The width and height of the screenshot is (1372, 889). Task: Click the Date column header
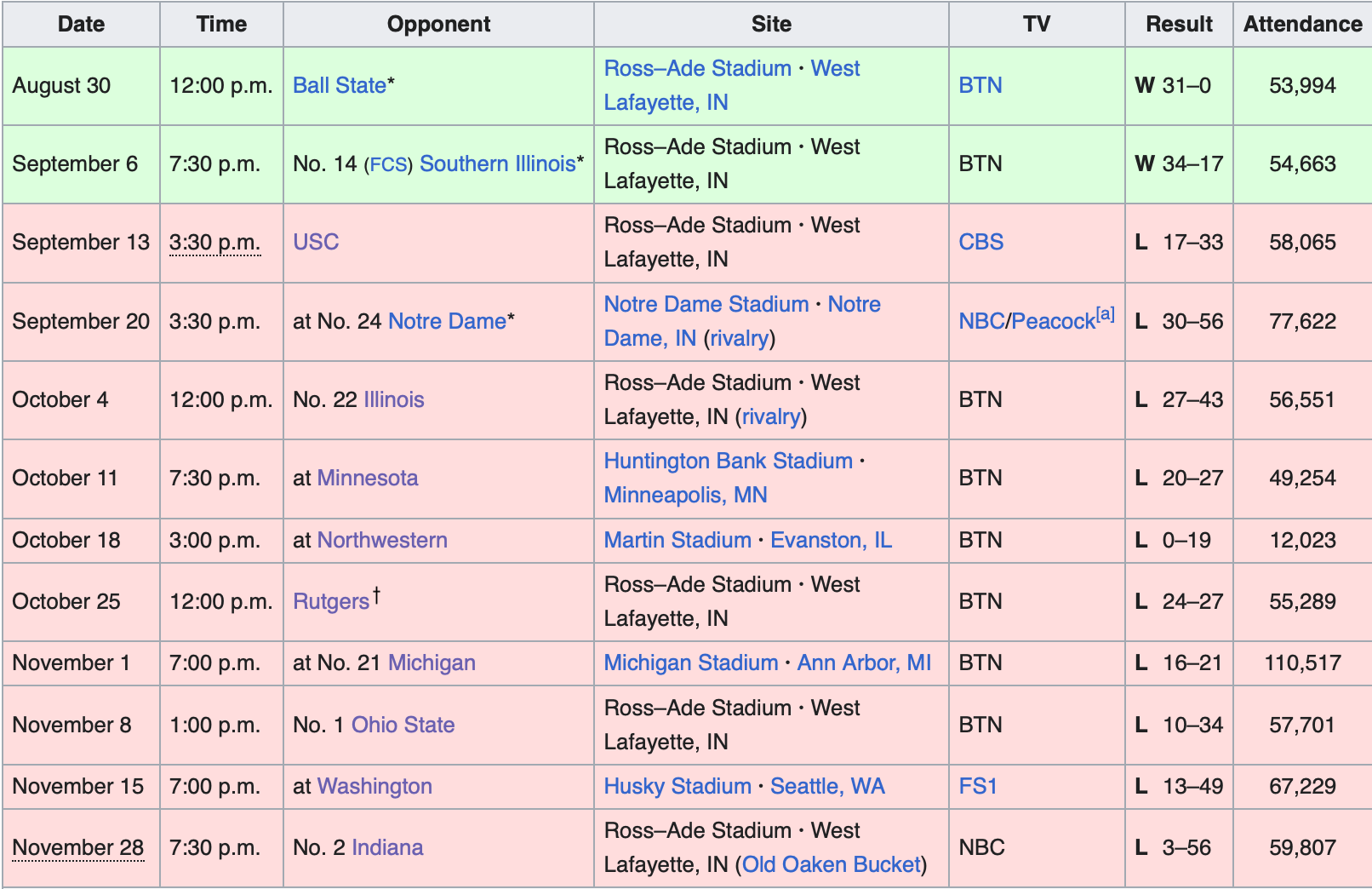(82, 24)
